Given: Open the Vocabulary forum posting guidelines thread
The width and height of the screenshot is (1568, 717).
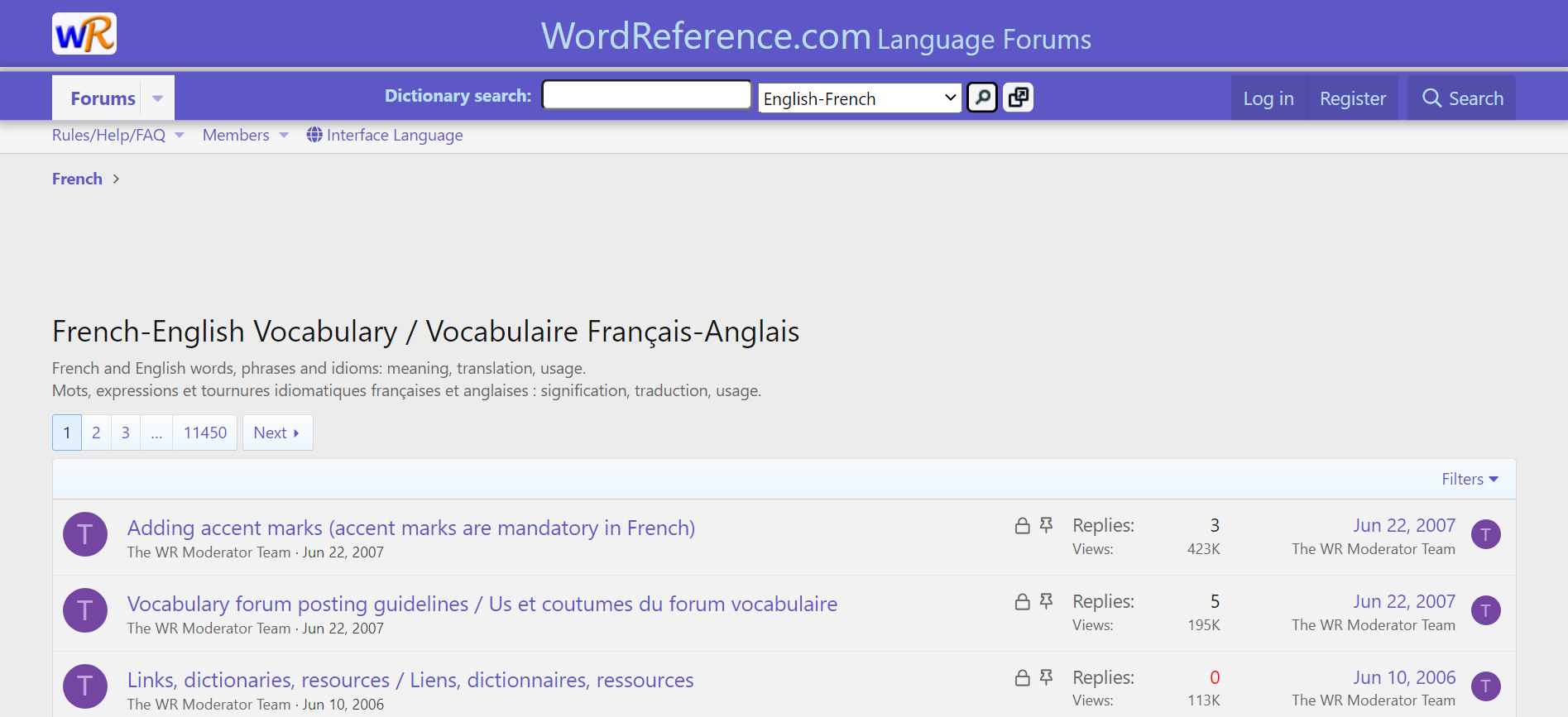Looking at the screenshot, I should [x=482, y=604].
